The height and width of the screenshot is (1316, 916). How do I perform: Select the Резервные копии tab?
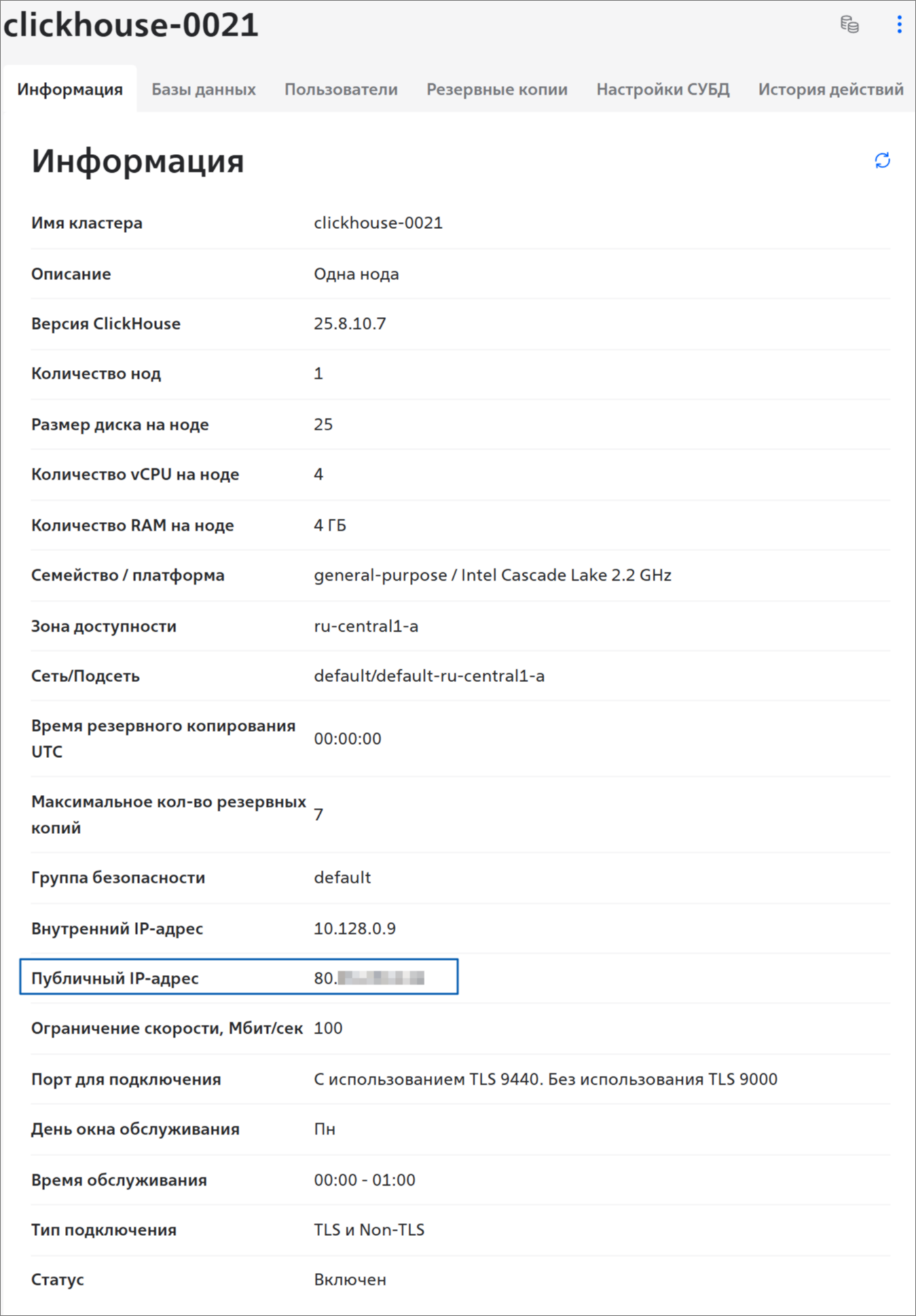click(497, 89)
